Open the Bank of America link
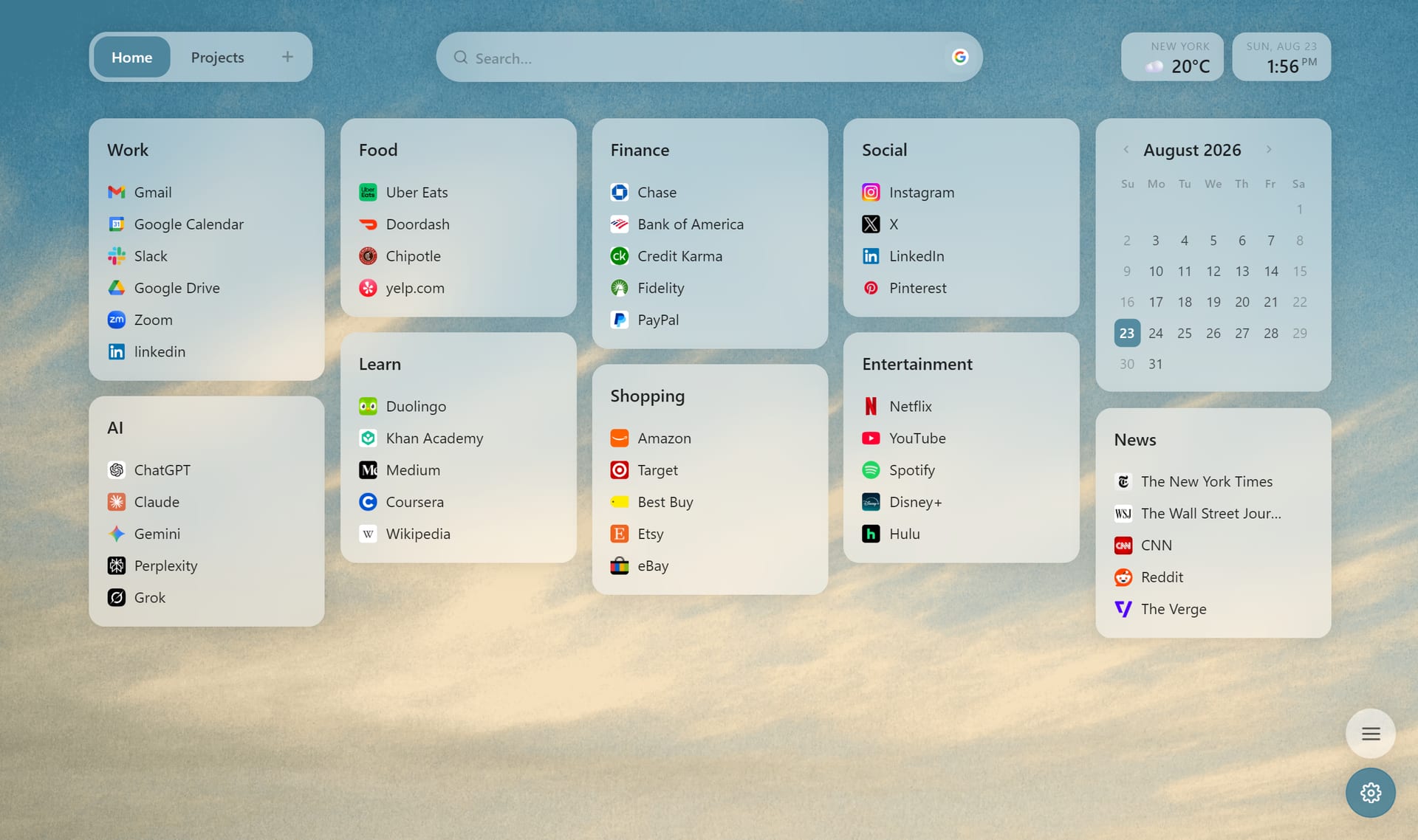1418x840 pixels. tap(677, 224)
